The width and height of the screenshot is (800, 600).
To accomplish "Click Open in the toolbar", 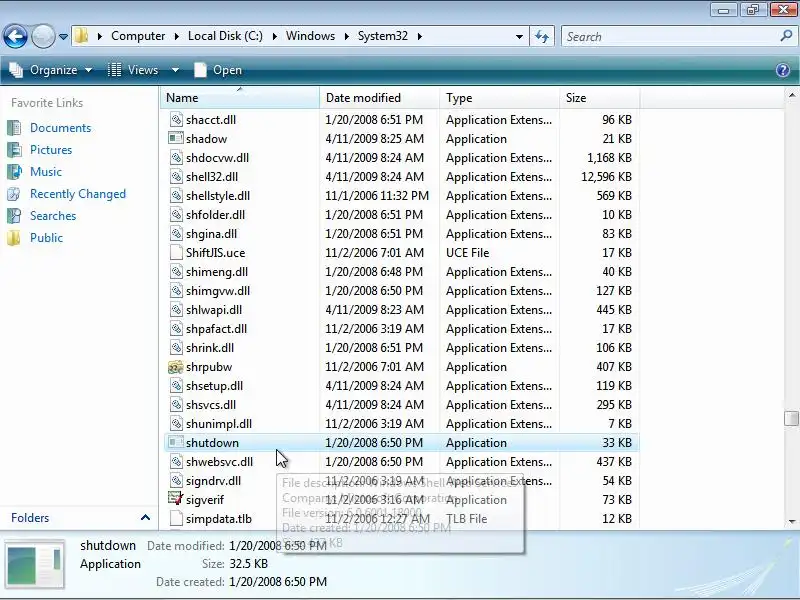I will click(x=218, y=70).
